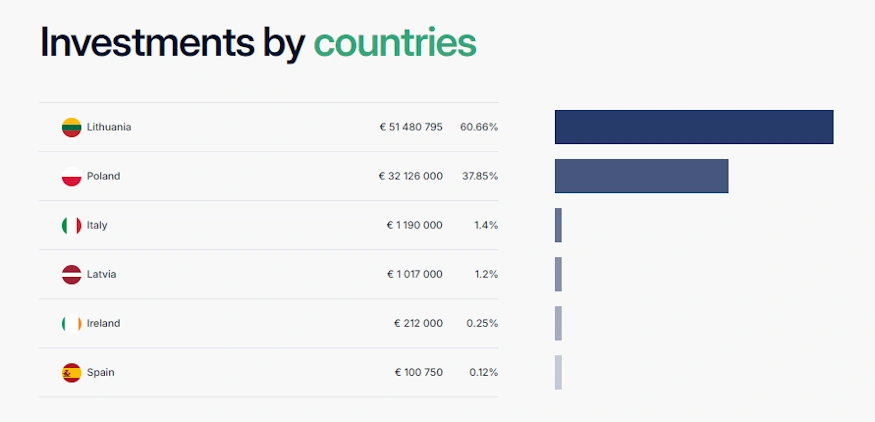Click the Latvia investment bar
Image resolution: width=875 pixels, height=422 pixels.
558,274
